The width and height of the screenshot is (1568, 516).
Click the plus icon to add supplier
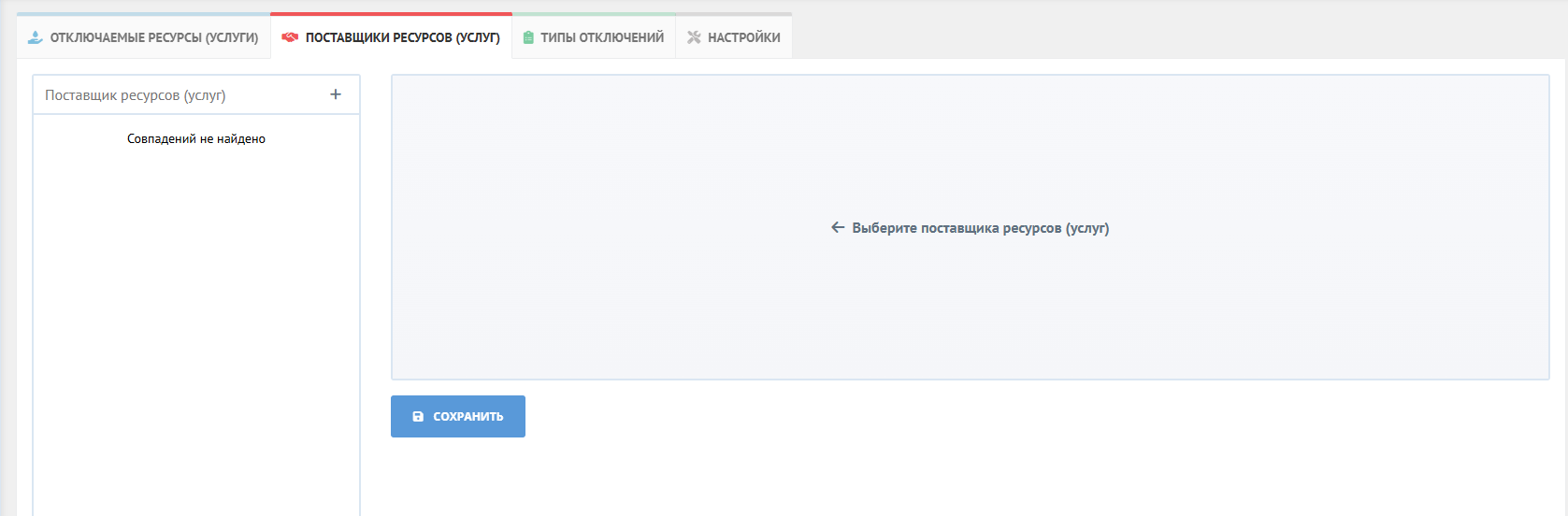336,94
